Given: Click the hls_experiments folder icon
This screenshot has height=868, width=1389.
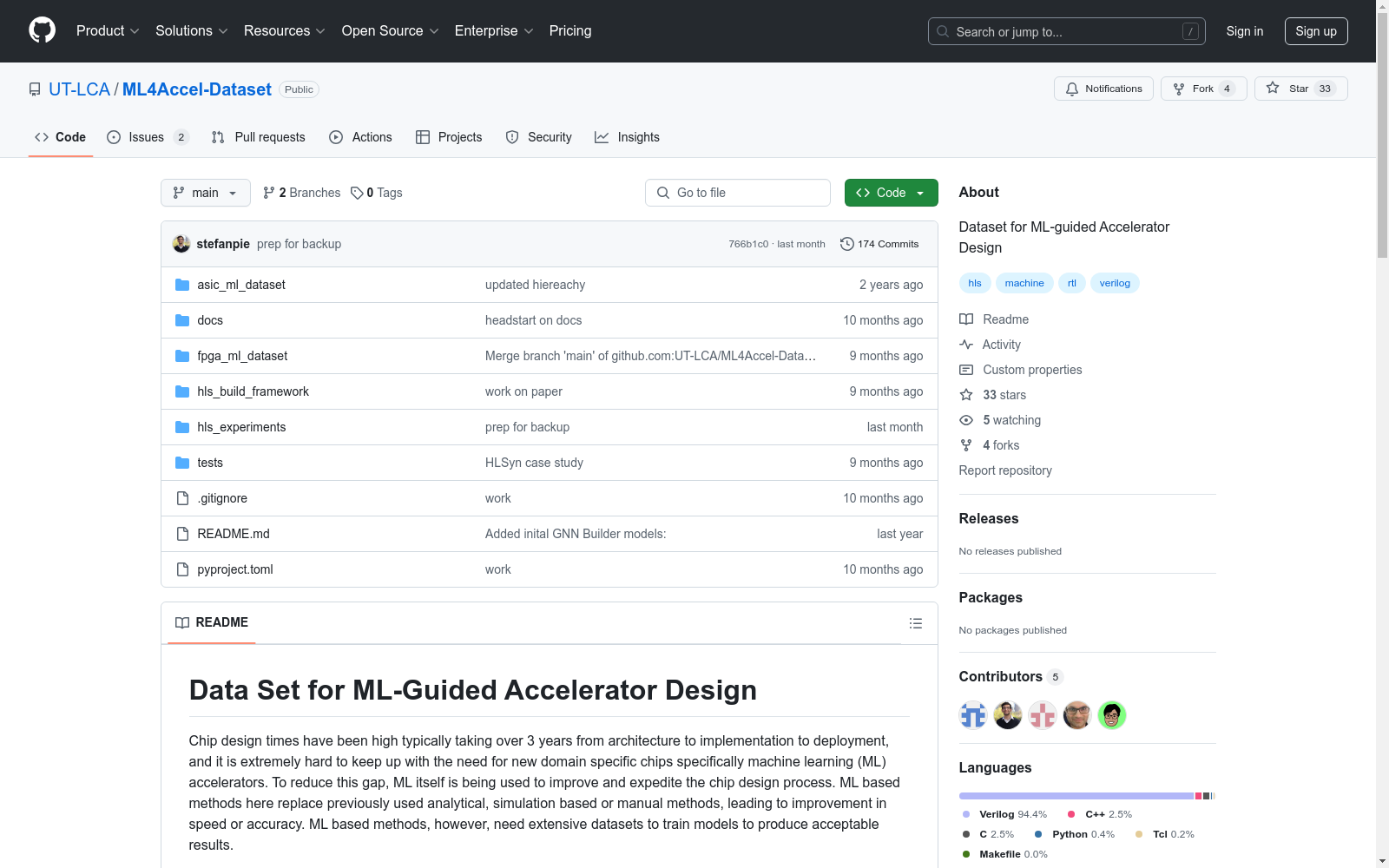Looking at the screenshot, I should click(182, 427).
